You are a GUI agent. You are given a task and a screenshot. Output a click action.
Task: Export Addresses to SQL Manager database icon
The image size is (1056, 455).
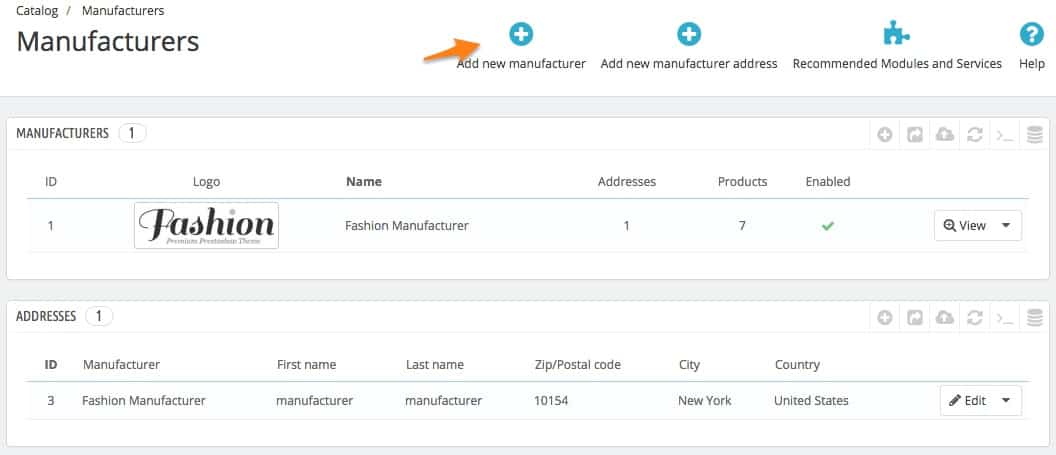pyautogui.click(x=1035, y=318)
